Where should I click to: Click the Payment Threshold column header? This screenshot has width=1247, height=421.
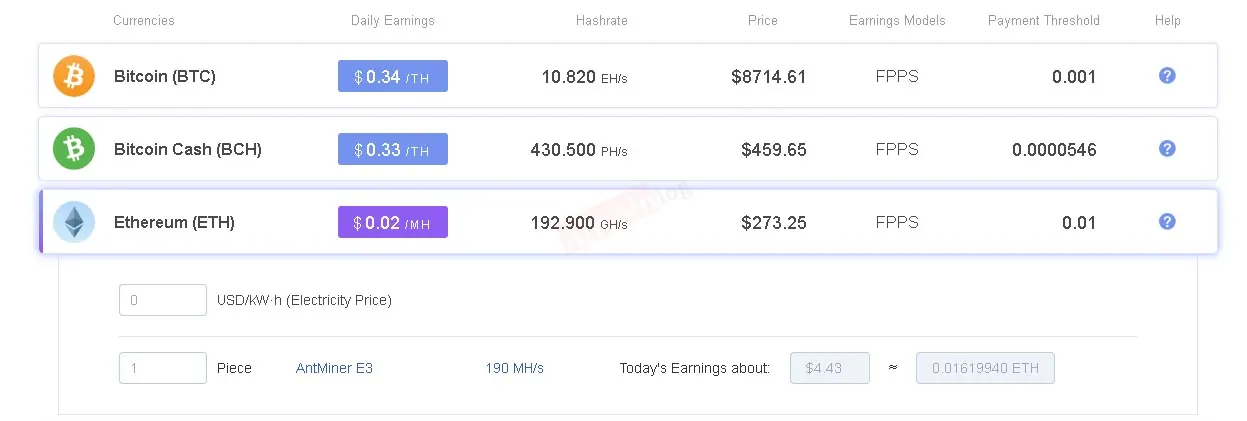tap(1044, 20)
